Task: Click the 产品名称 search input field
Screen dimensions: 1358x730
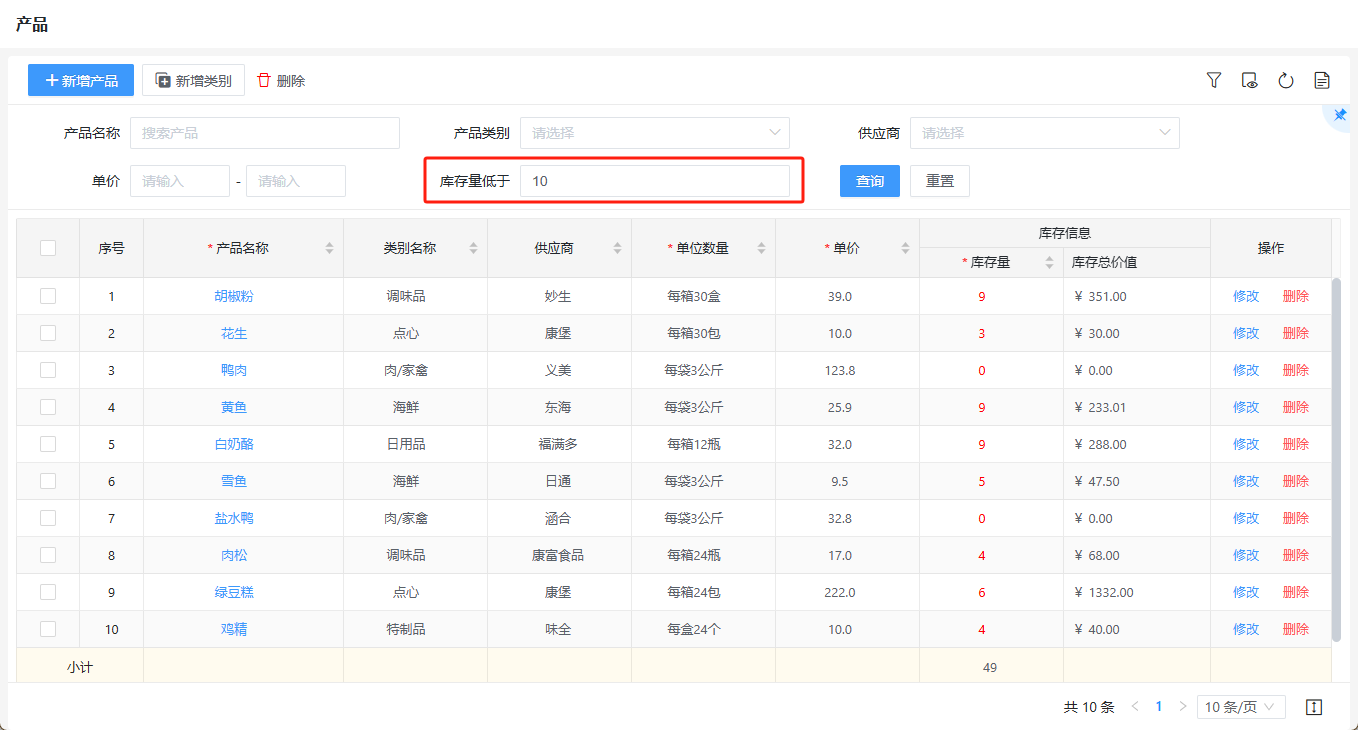Action: click(x=264, y=133)
